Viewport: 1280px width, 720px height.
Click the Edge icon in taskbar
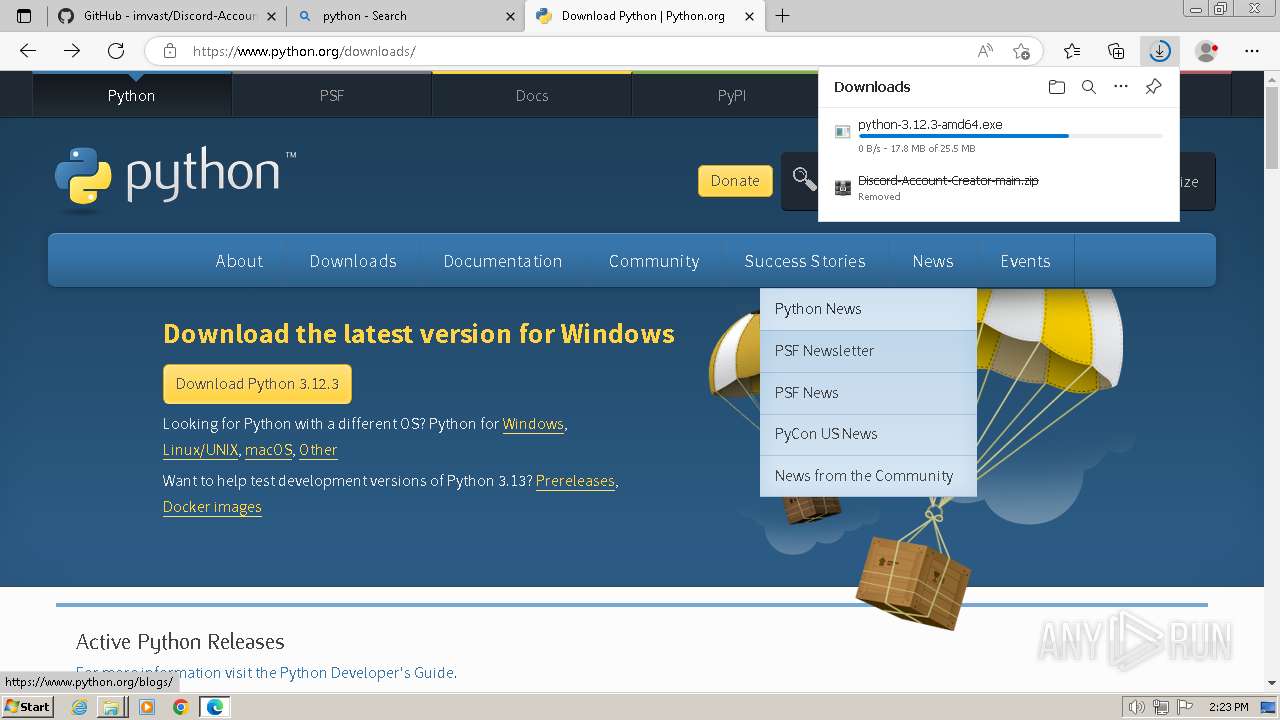(214, 707)
